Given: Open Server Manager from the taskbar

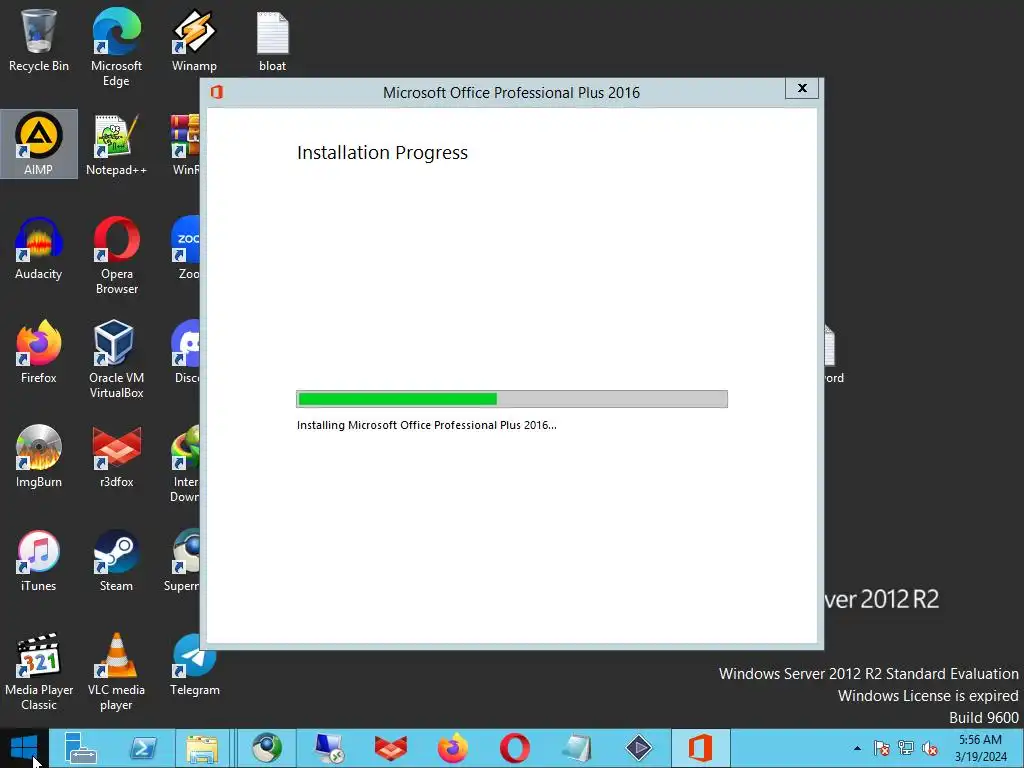Looking at the screenshot, I should (x=80, y=748).
